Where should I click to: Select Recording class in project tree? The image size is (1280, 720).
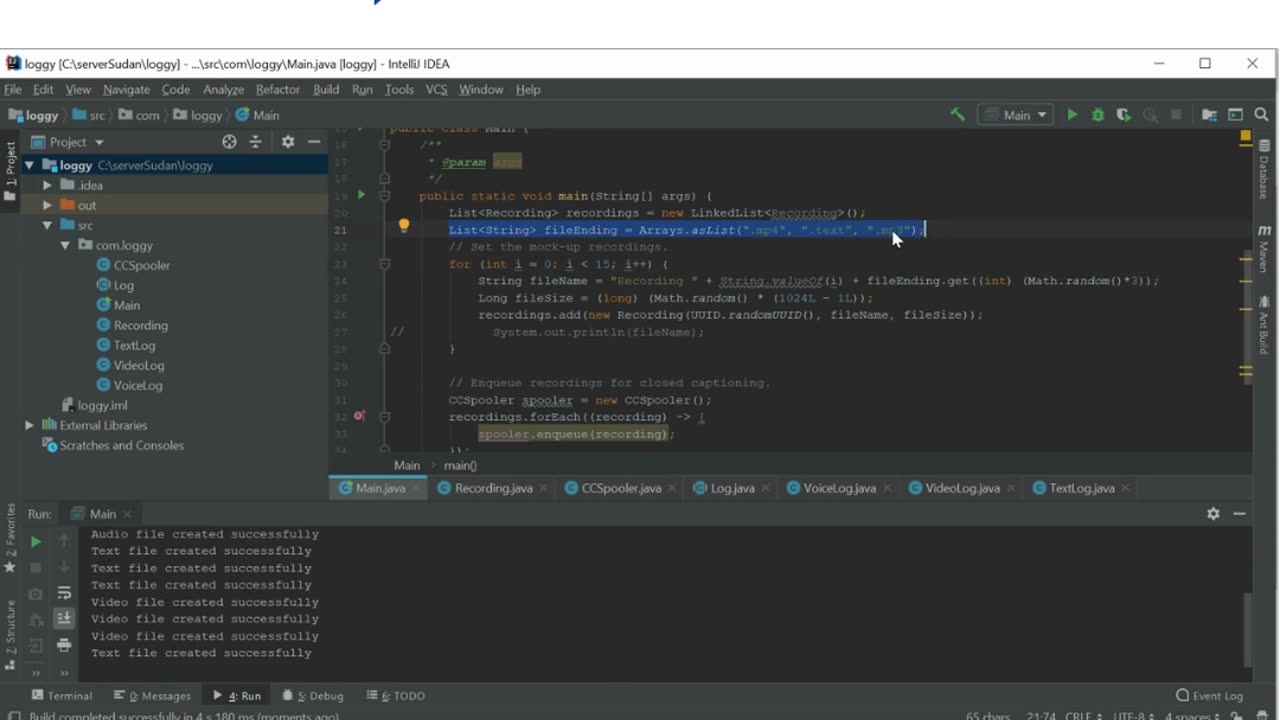tap(133, 325)
